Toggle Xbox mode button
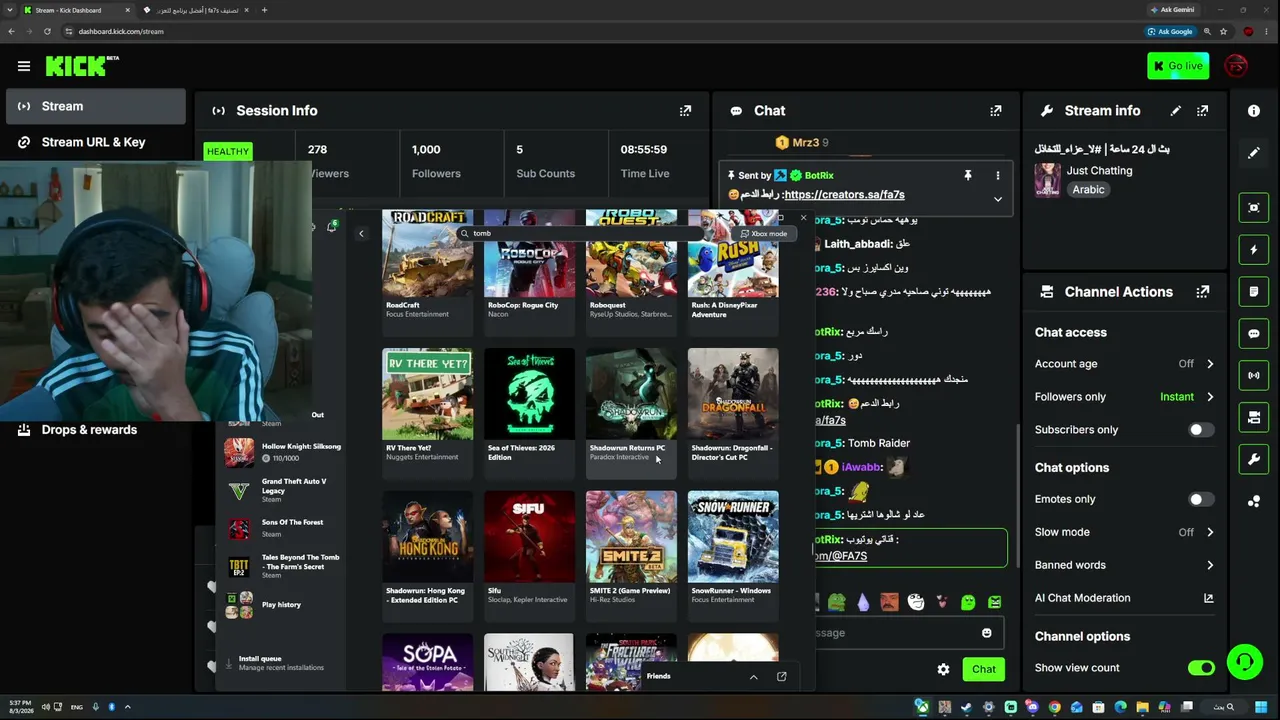Image resolution: width=1280 pixels, height=720 pixels. coord(765,234)
